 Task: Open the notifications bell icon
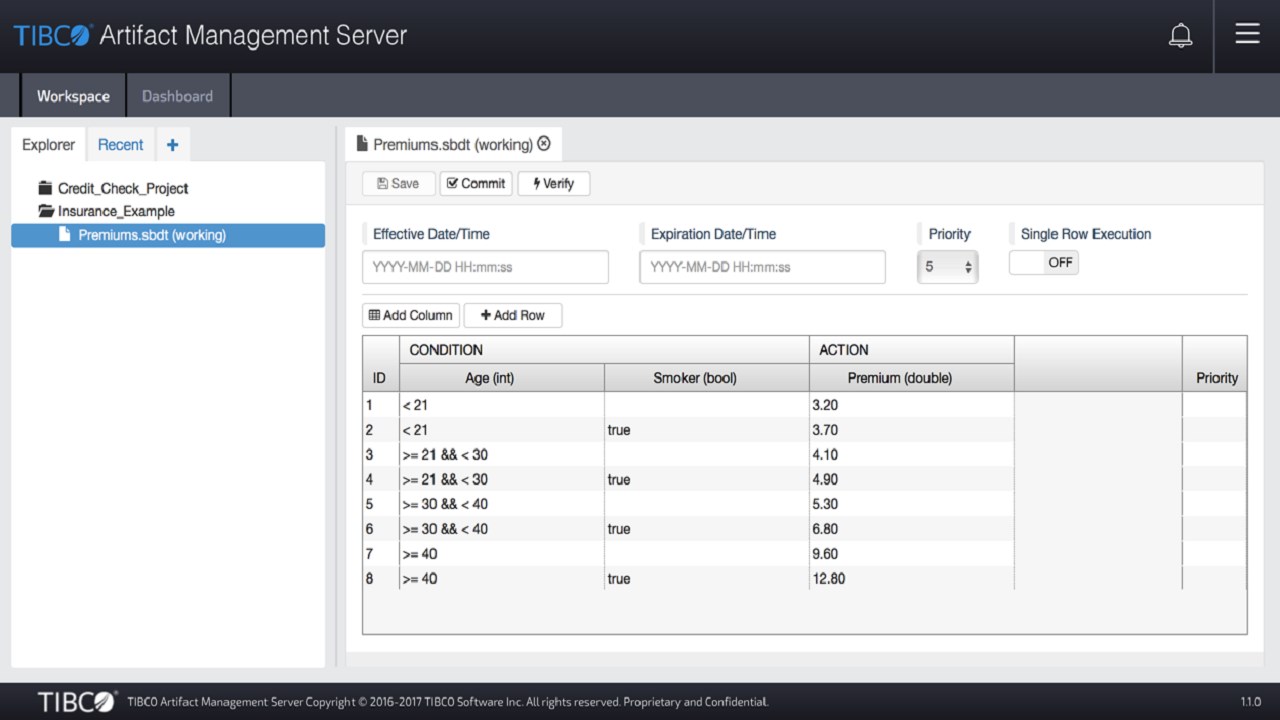pyautogui.click(x=1181, y=36)
